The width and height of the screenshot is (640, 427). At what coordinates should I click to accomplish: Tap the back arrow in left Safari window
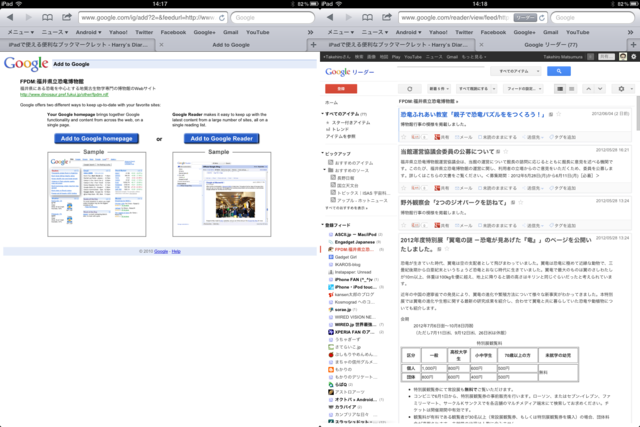coord(10,17)
